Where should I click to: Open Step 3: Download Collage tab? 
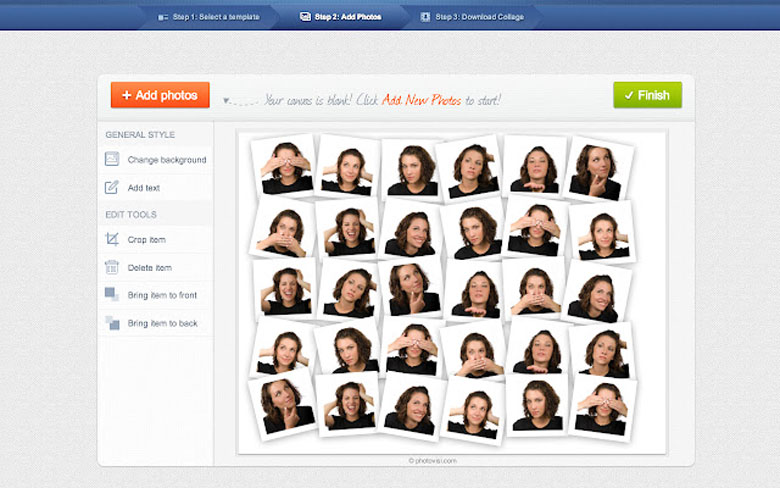click(477, 17)
